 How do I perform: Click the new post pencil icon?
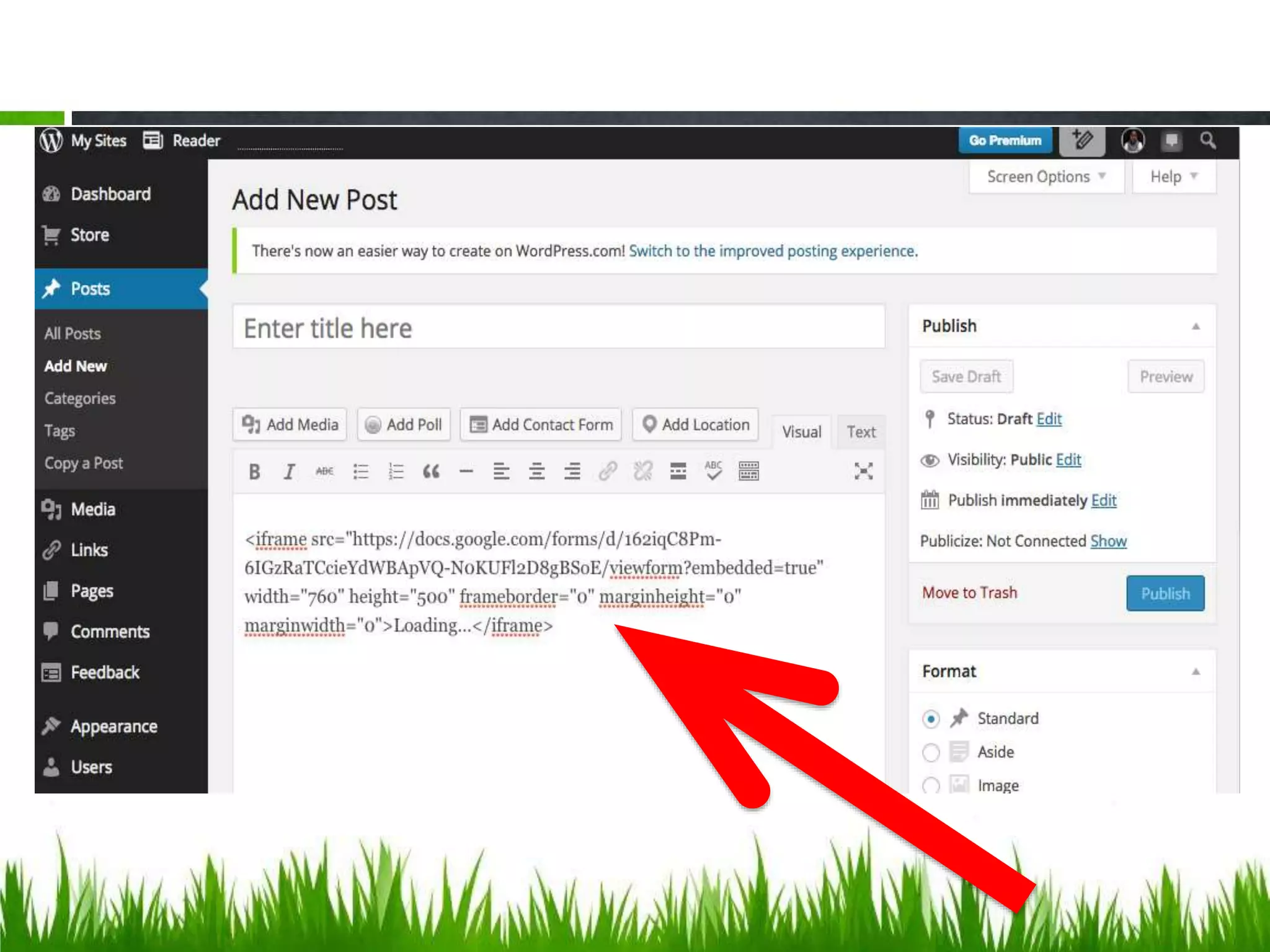coord(1082,141)
